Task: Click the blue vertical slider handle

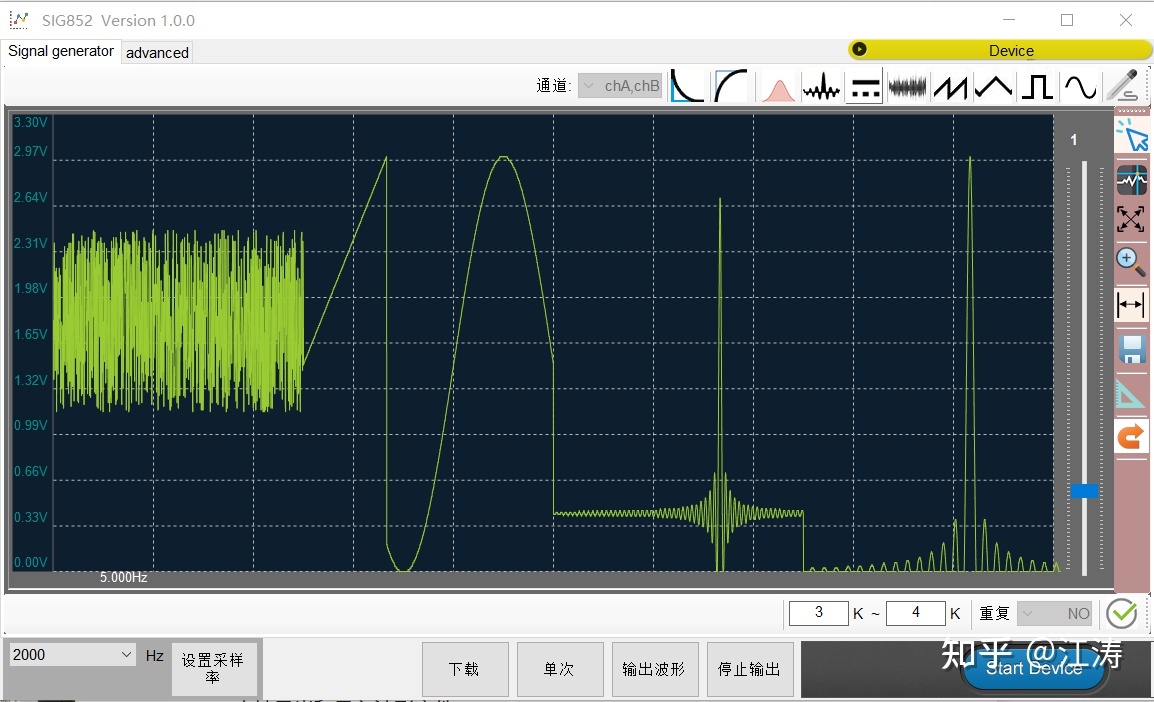Action: (1083, 491)
